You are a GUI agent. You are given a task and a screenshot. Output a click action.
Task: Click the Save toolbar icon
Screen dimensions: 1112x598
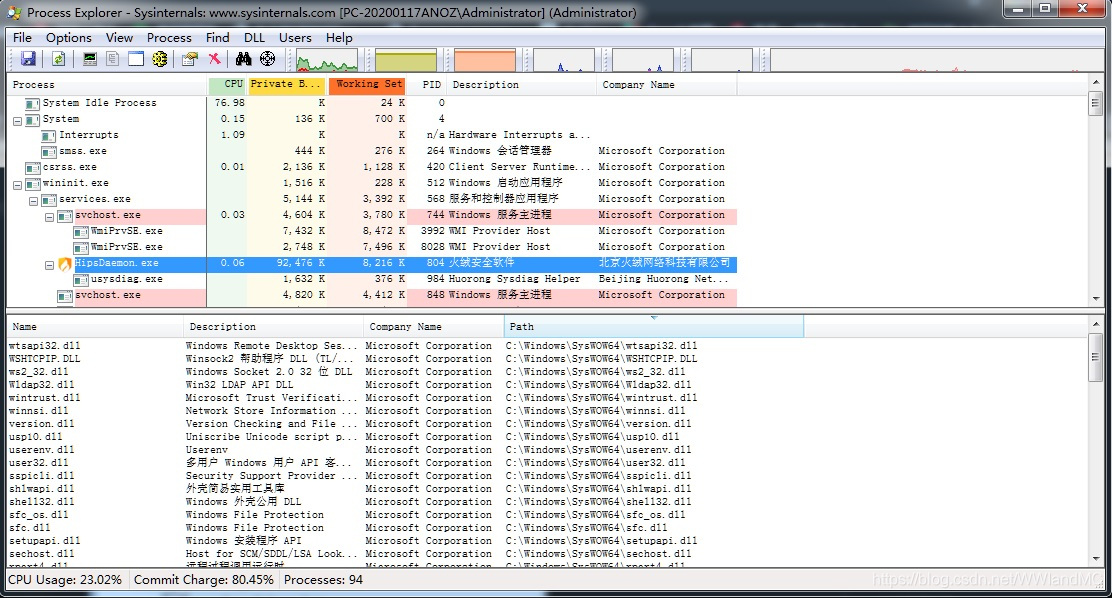[x=28, y=59]
